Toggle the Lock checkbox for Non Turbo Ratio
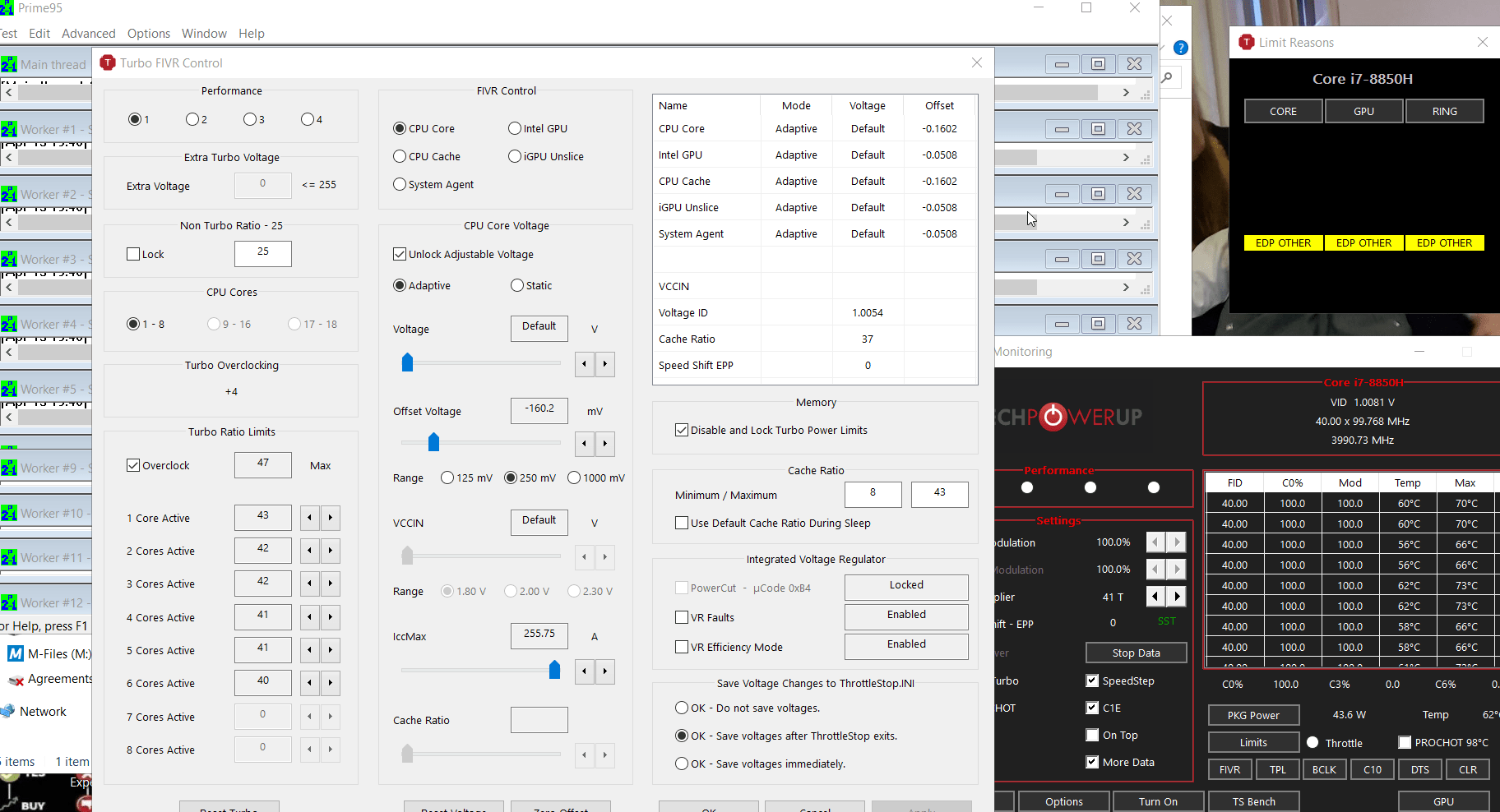The height and width of the screenshot is (812, 1500). [133, 254]
